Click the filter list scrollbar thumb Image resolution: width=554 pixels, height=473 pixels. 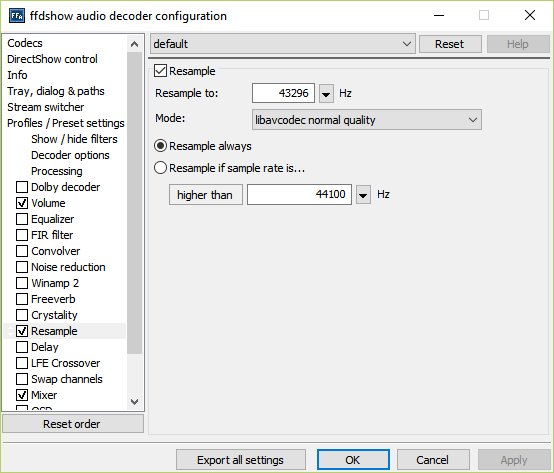click(134, 203)
